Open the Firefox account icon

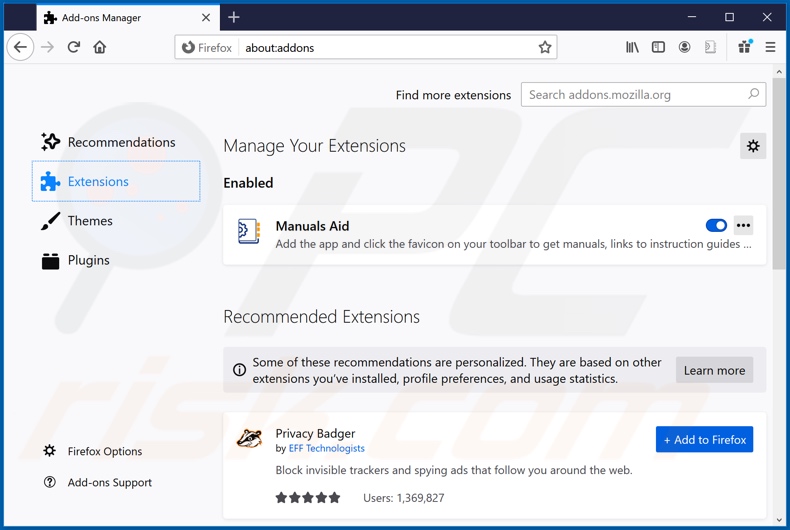(x=684, y=47)
